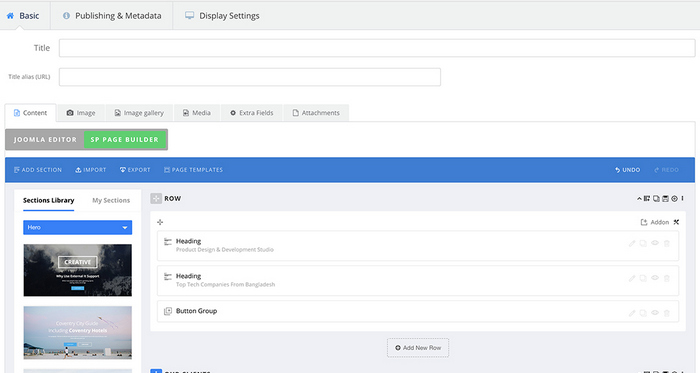Open column settings tools icon

[x=676, y=222]
